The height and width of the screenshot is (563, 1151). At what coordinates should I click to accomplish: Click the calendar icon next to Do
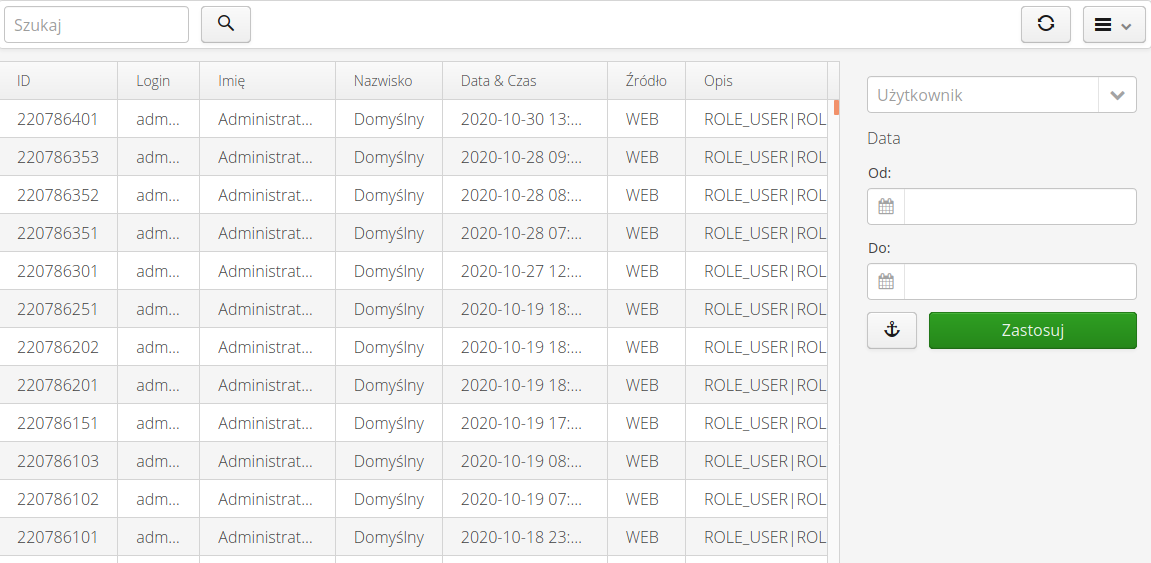click(886, 282)
